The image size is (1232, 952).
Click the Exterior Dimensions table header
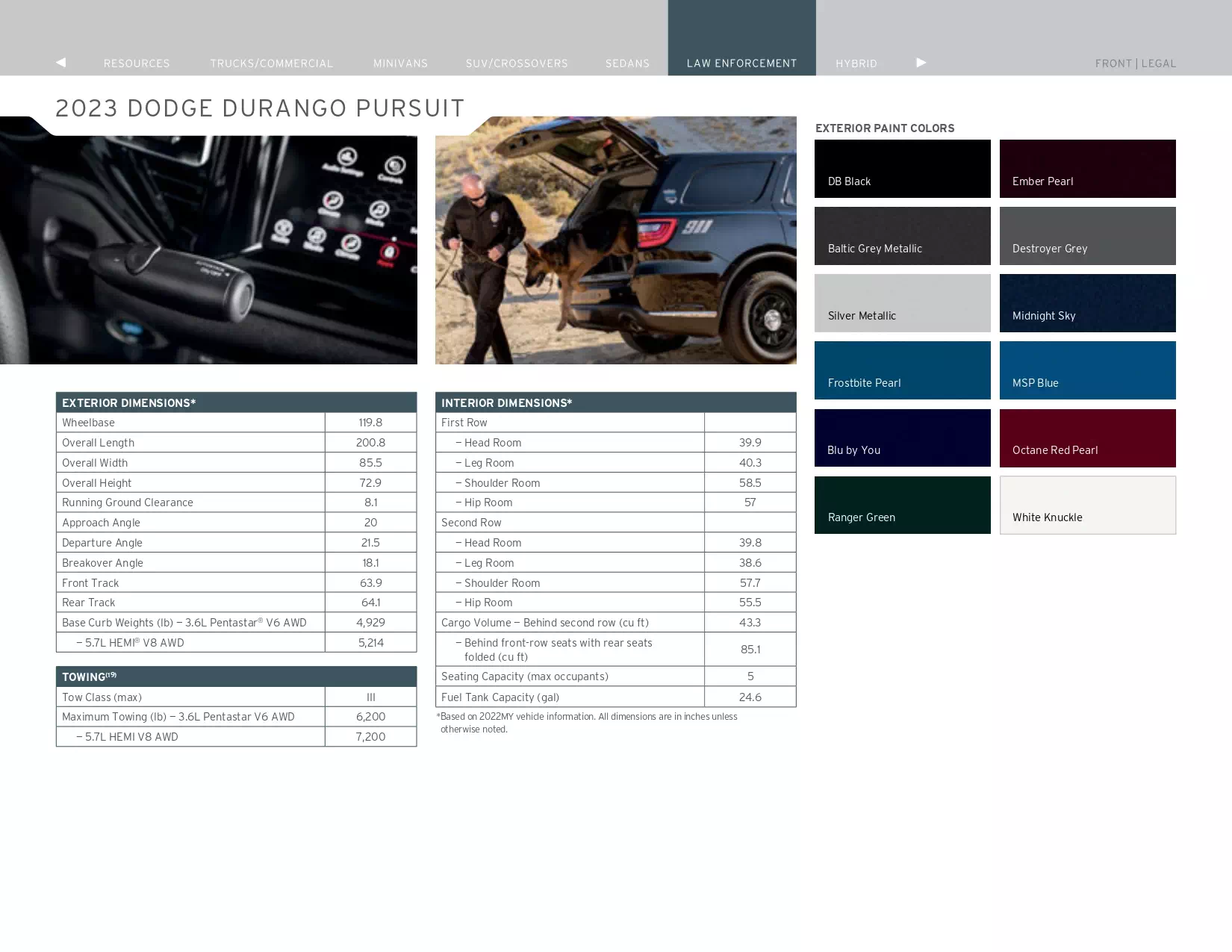pyautogui.click(x=236, y=402)
